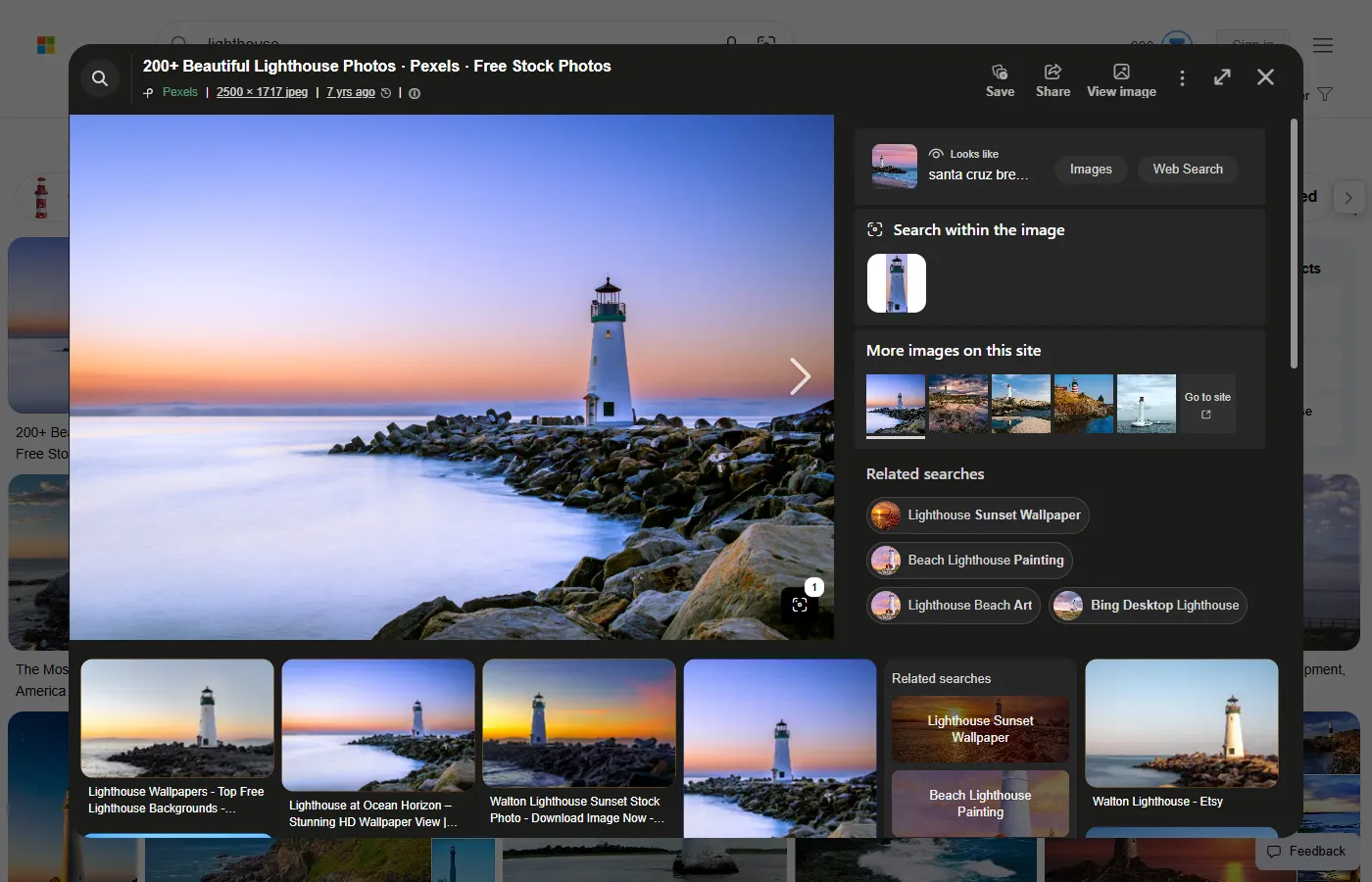
Task: Click the magnifier search icon in the viewer header
Action: pos(100,78)
